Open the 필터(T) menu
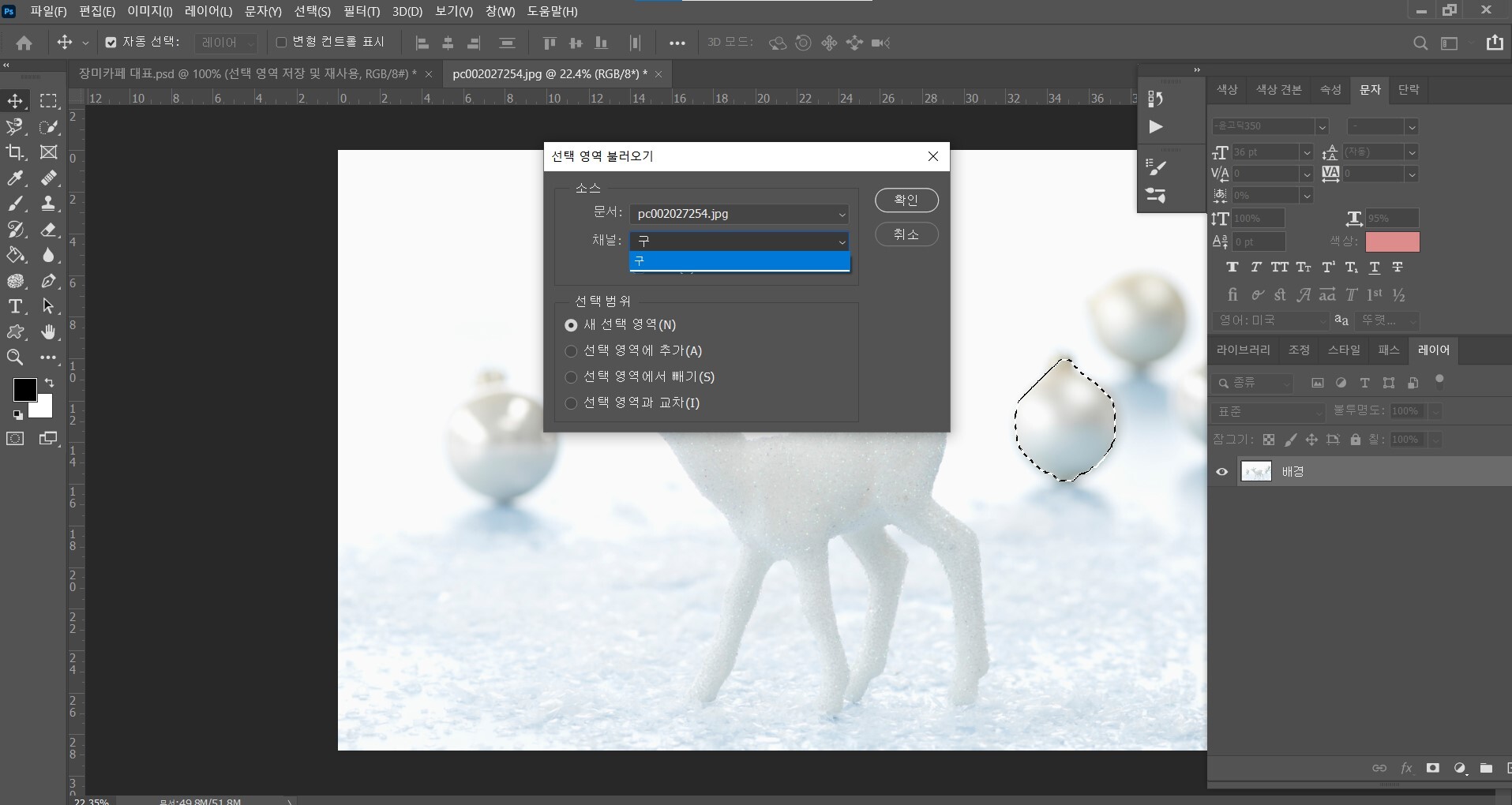This screenshot has width=1512, height=805. 362,11
